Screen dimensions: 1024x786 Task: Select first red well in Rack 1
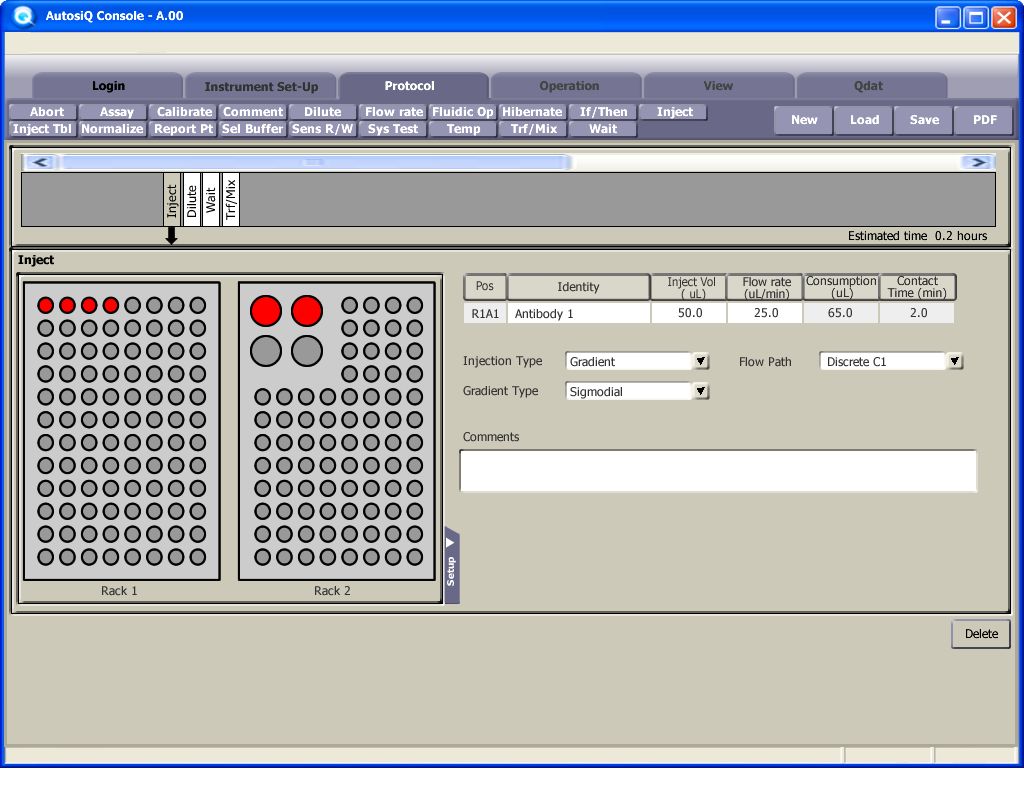click(46, 305)
